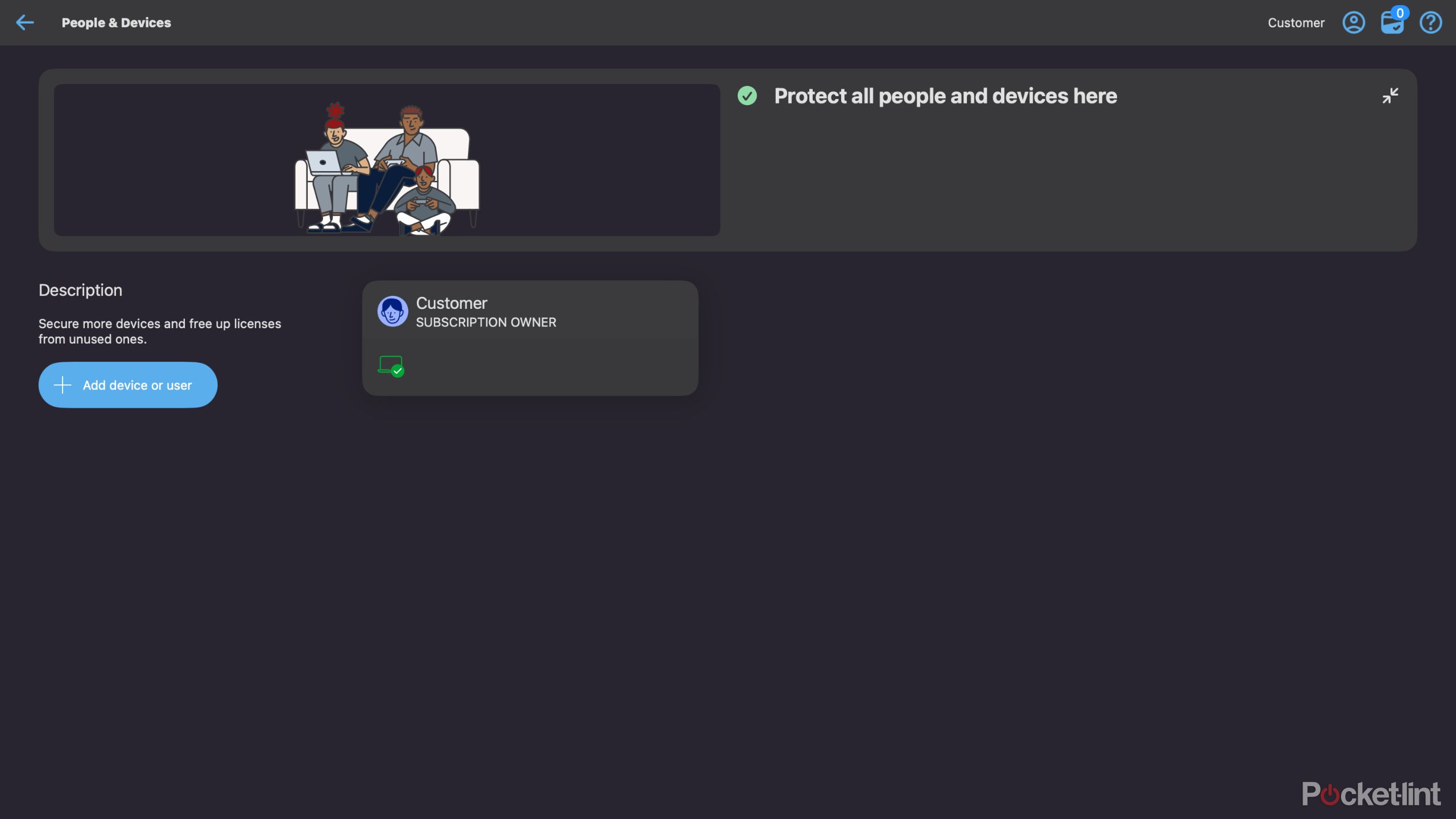1456x819 pixels.
Task: Click the help question mark icon
Action: [x=1430, y=22]
